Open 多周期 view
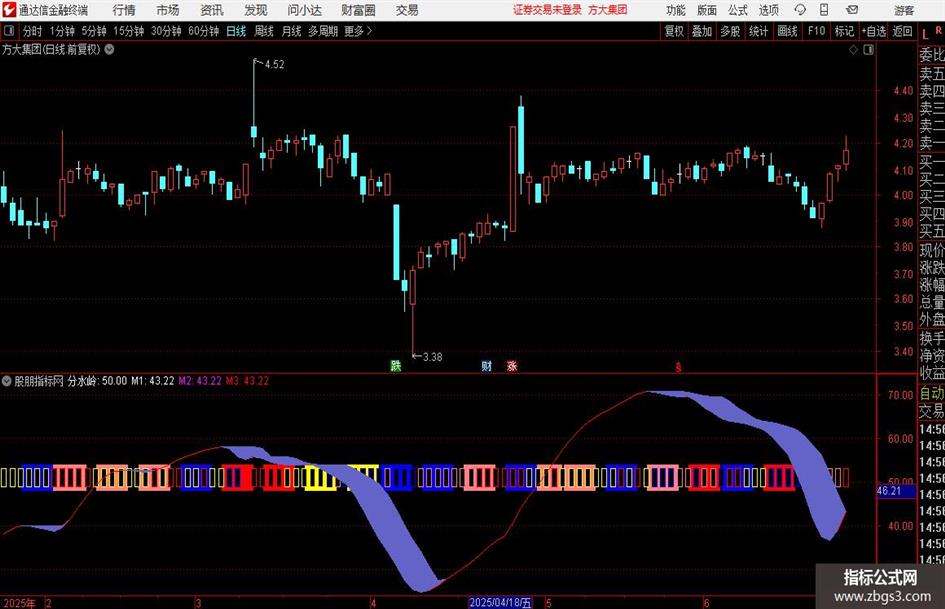This screenshot has height=609, width=945. tap(323, 31)
